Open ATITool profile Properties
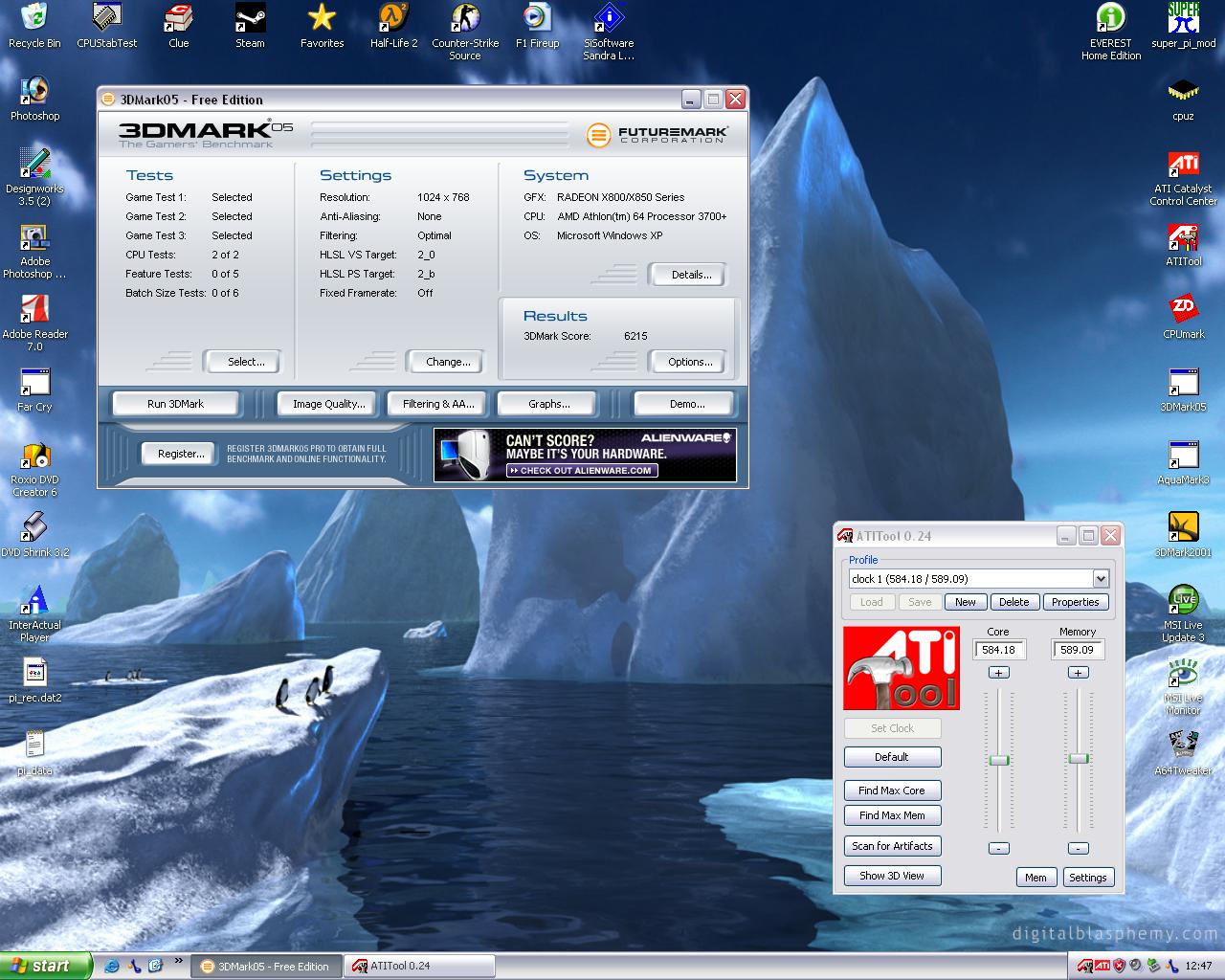 1075,602
